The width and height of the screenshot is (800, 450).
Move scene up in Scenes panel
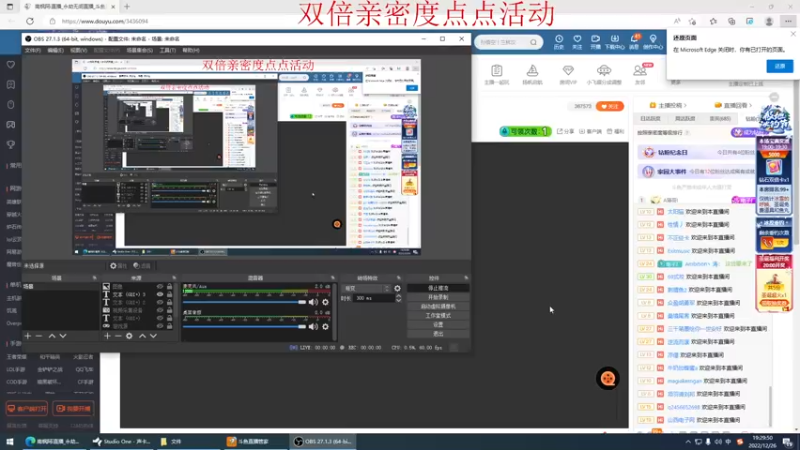coord(52,336)
